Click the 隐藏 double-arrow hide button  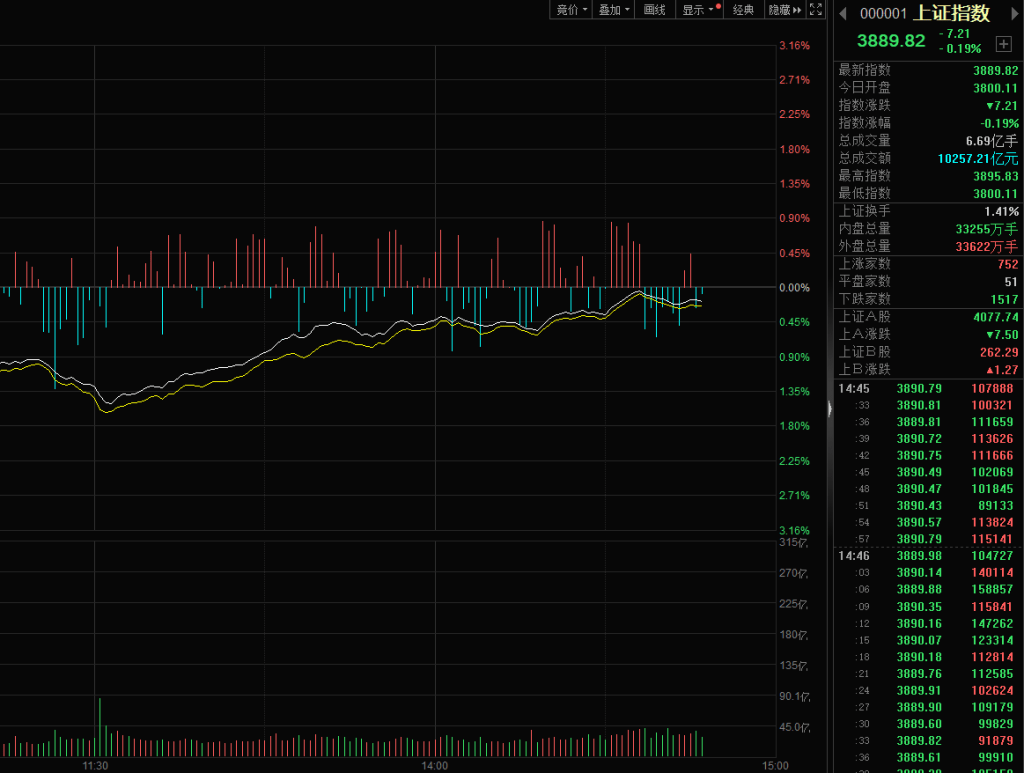(785, 10)
